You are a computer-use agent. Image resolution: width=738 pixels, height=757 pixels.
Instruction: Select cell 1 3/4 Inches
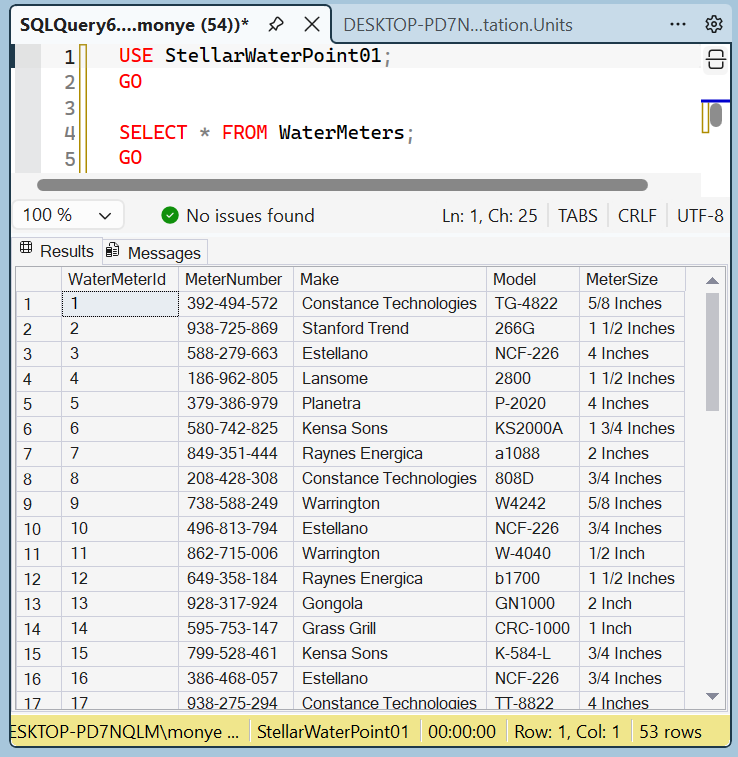(x=632, y=429)
